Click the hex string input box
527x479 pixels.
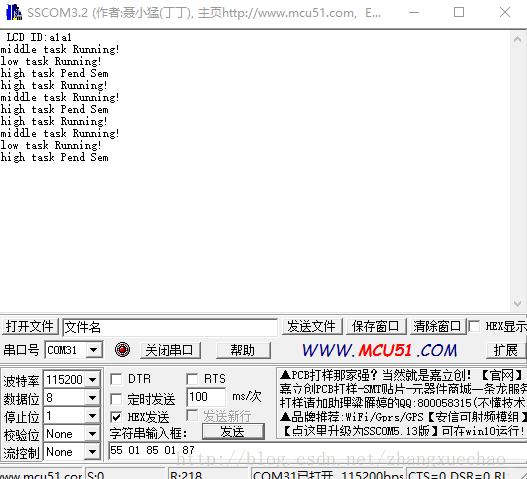point(318,451)
